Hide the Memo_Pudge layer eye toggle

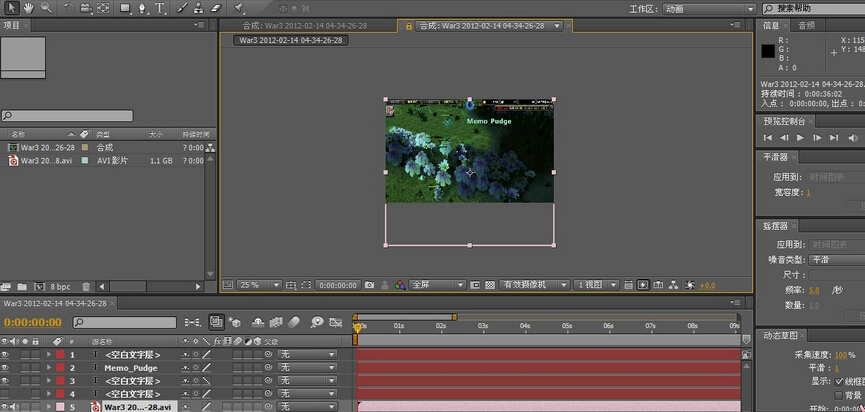[5, 367]
